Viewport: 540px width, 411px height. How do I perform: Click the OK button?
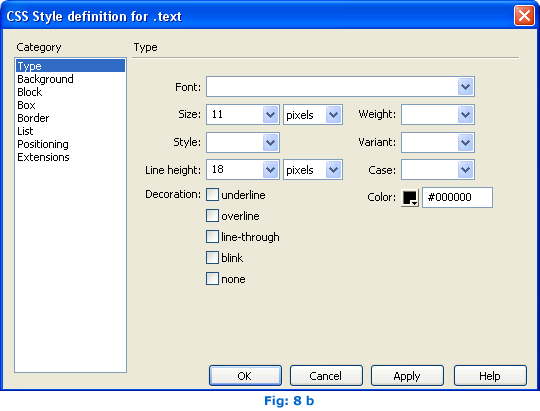click(245, 376)
